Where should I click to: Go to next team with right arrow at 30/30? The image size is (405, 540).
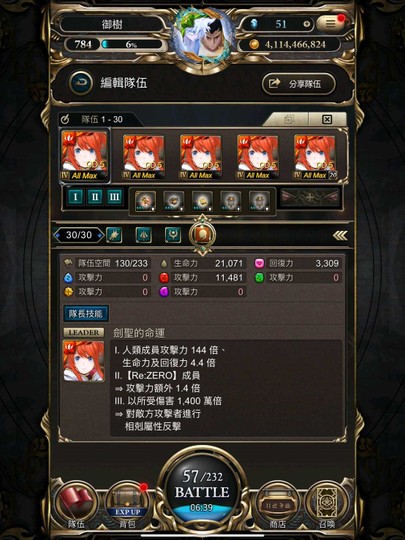coord(100,235)
